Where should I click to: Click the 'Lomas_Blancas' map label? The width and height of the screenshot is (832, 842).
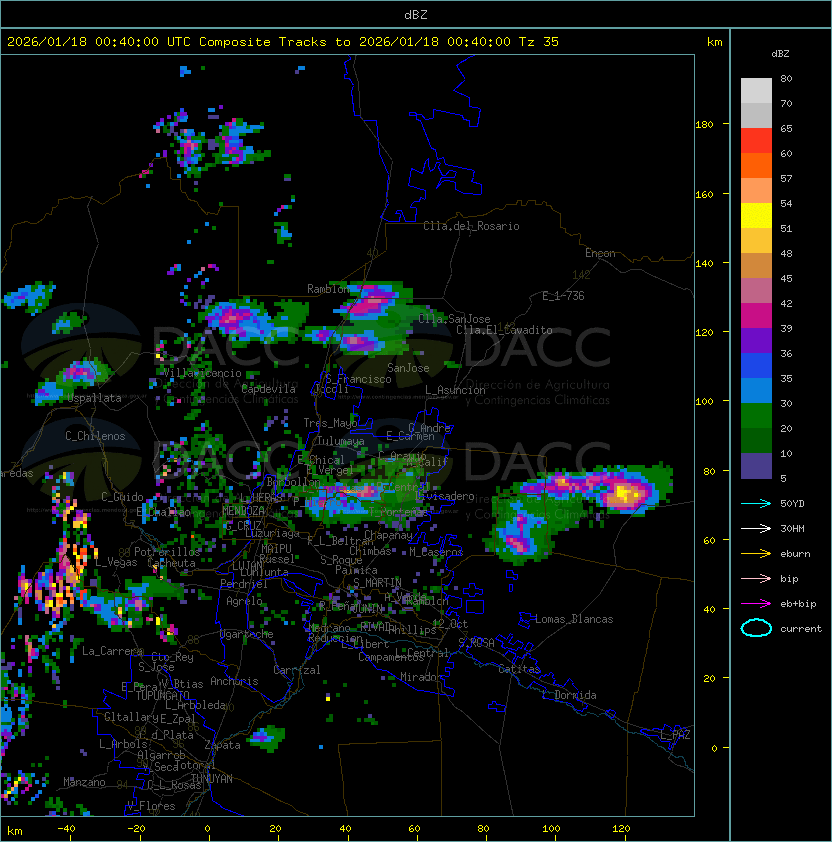[x=574, y=619]
